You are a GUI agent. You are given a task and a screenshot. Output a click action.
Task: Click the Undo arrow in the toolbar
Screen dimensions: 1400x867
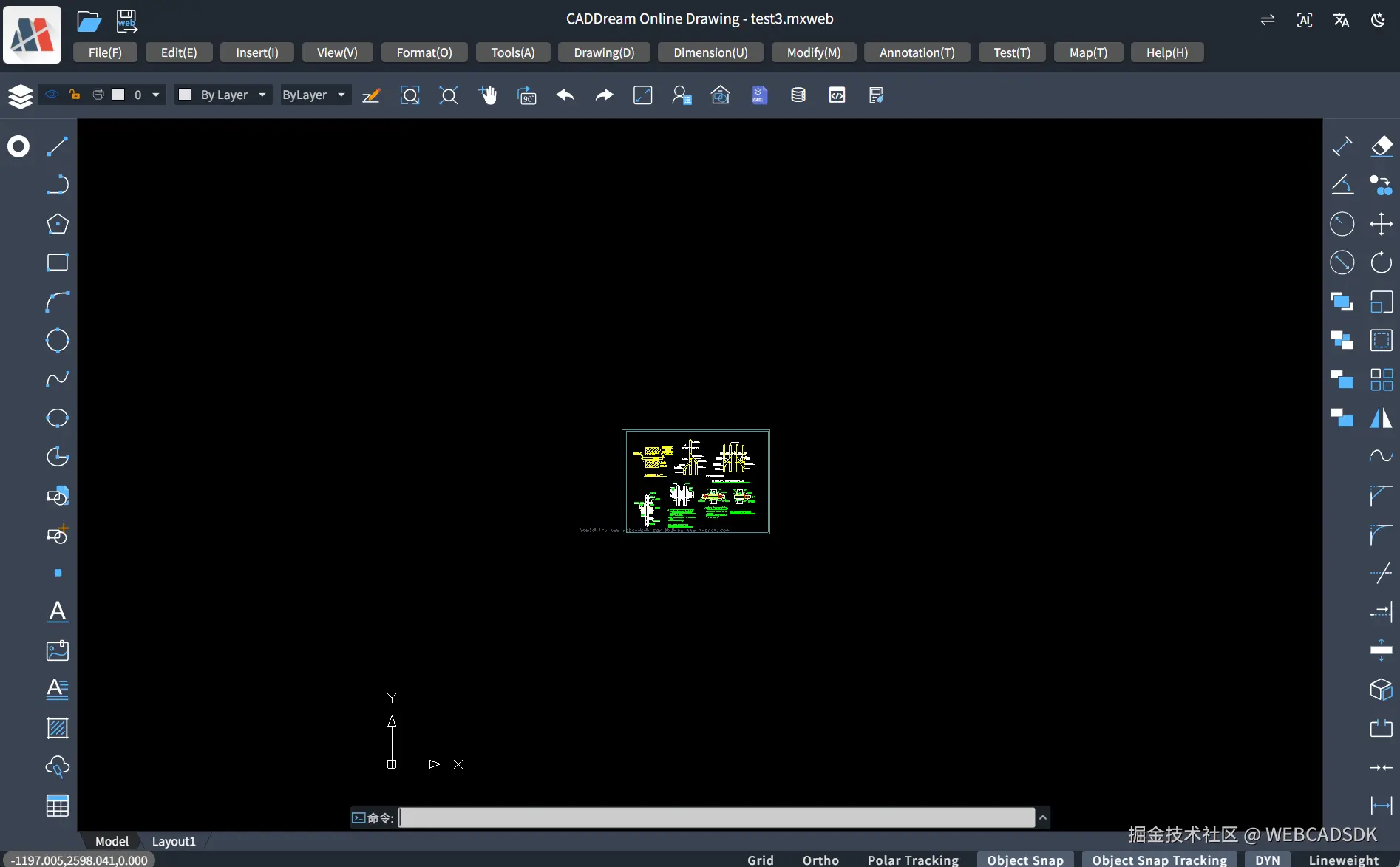click(565, 95)
